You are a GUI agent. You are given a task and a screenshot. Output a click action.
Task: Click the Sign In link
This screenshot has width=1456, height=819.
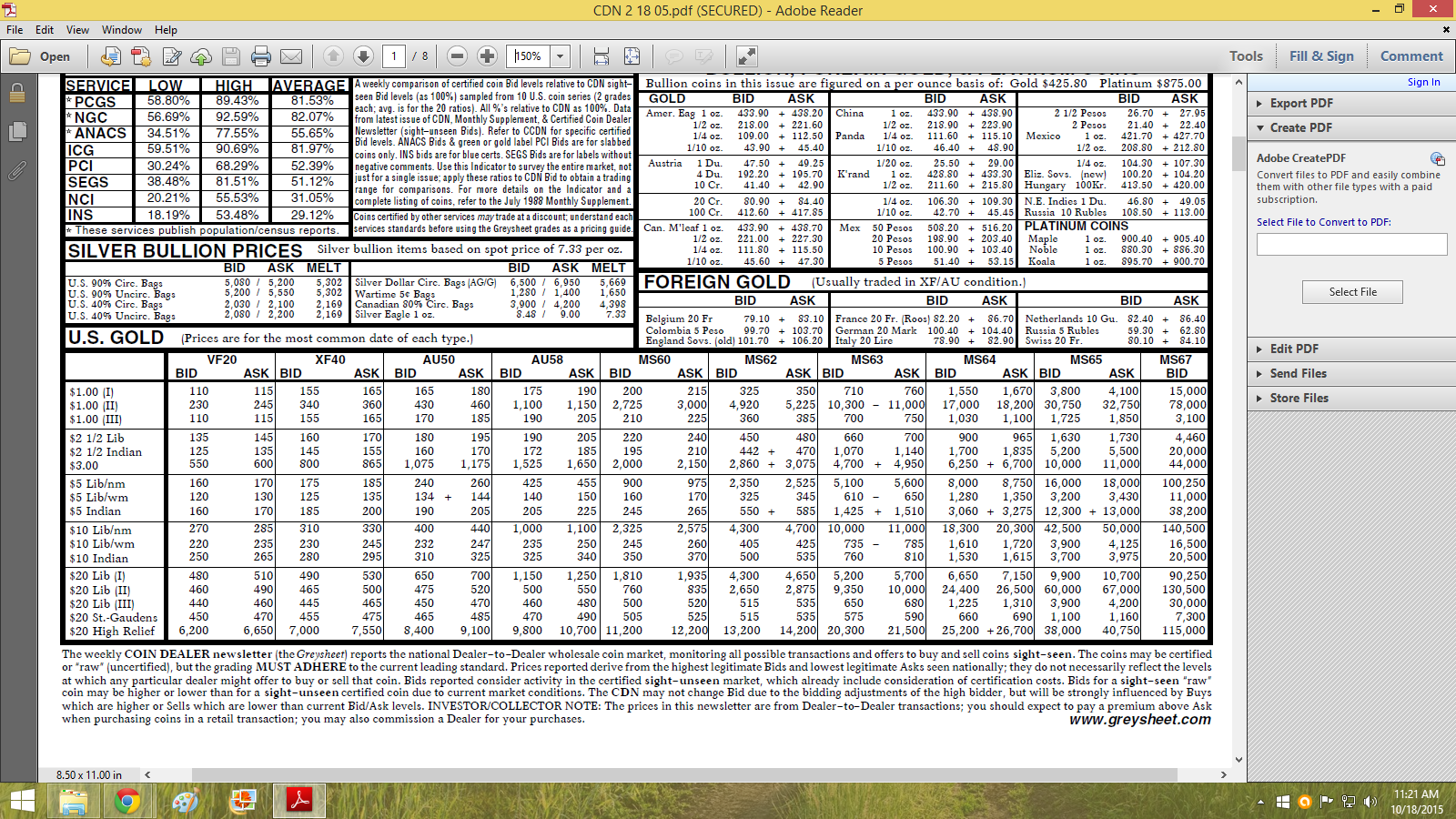tap(1423, 82)
